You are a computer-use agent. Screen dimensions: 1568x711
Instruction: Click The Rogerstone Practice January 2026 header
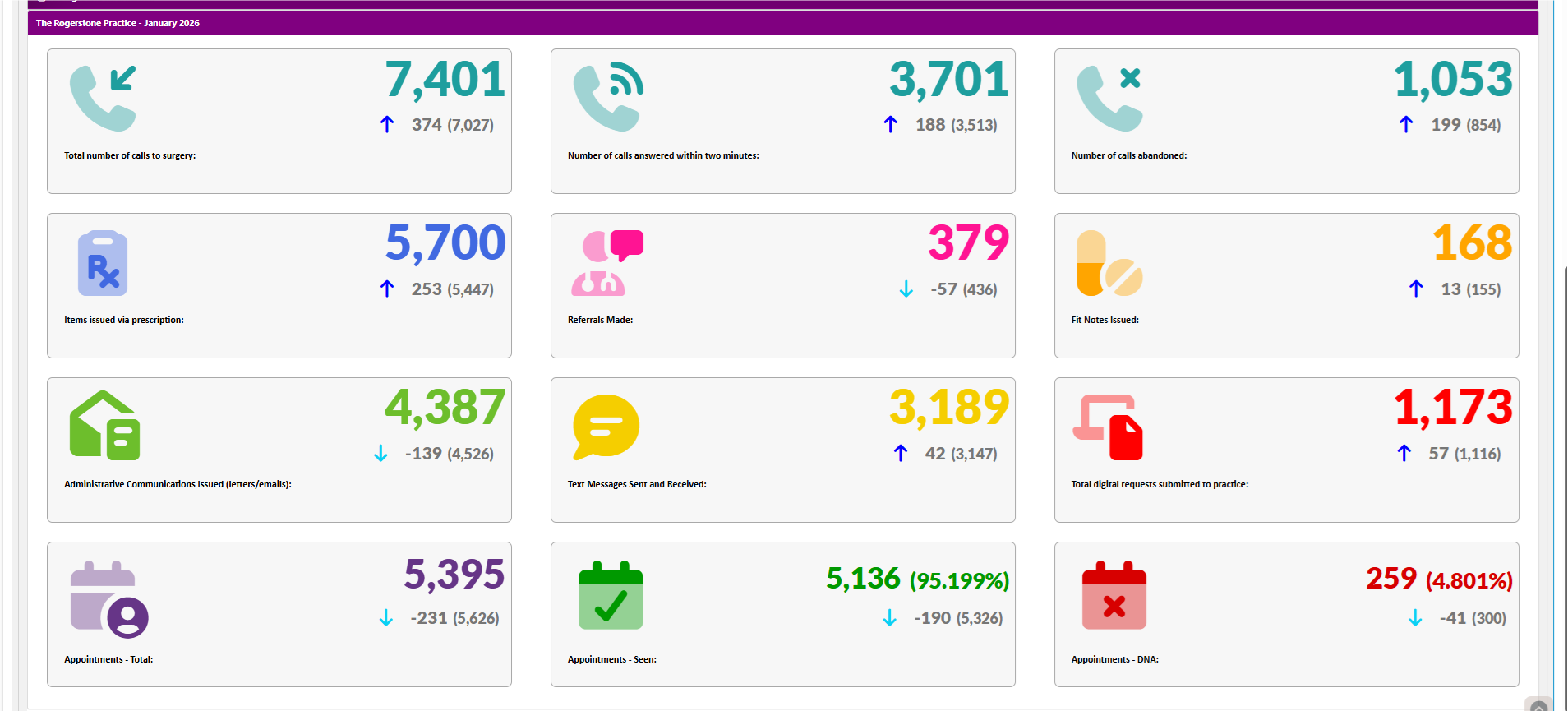point(118,23)
